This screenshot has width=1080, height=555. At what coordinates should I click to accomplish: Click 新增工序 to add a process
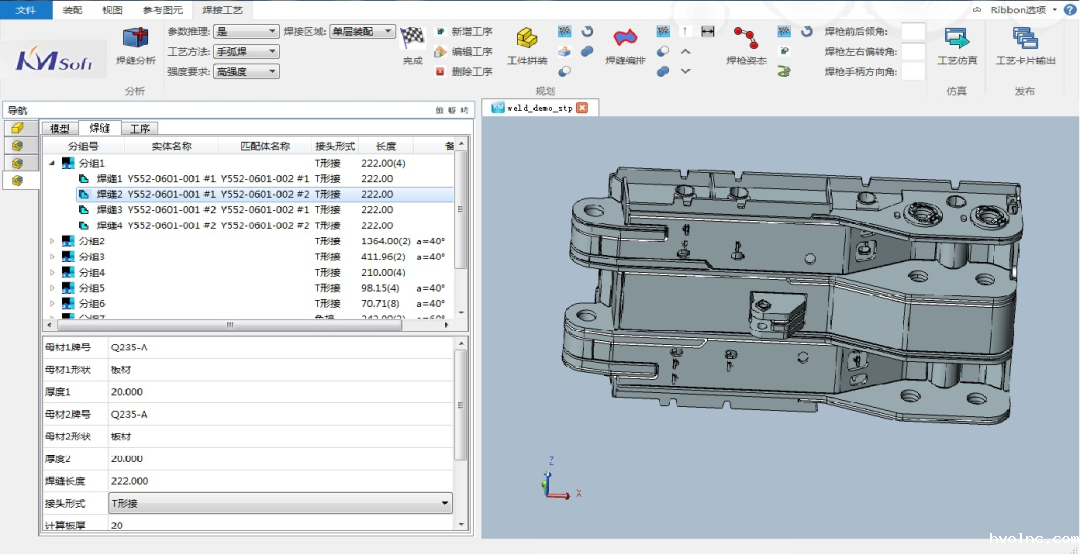click(x=470, y=32)
